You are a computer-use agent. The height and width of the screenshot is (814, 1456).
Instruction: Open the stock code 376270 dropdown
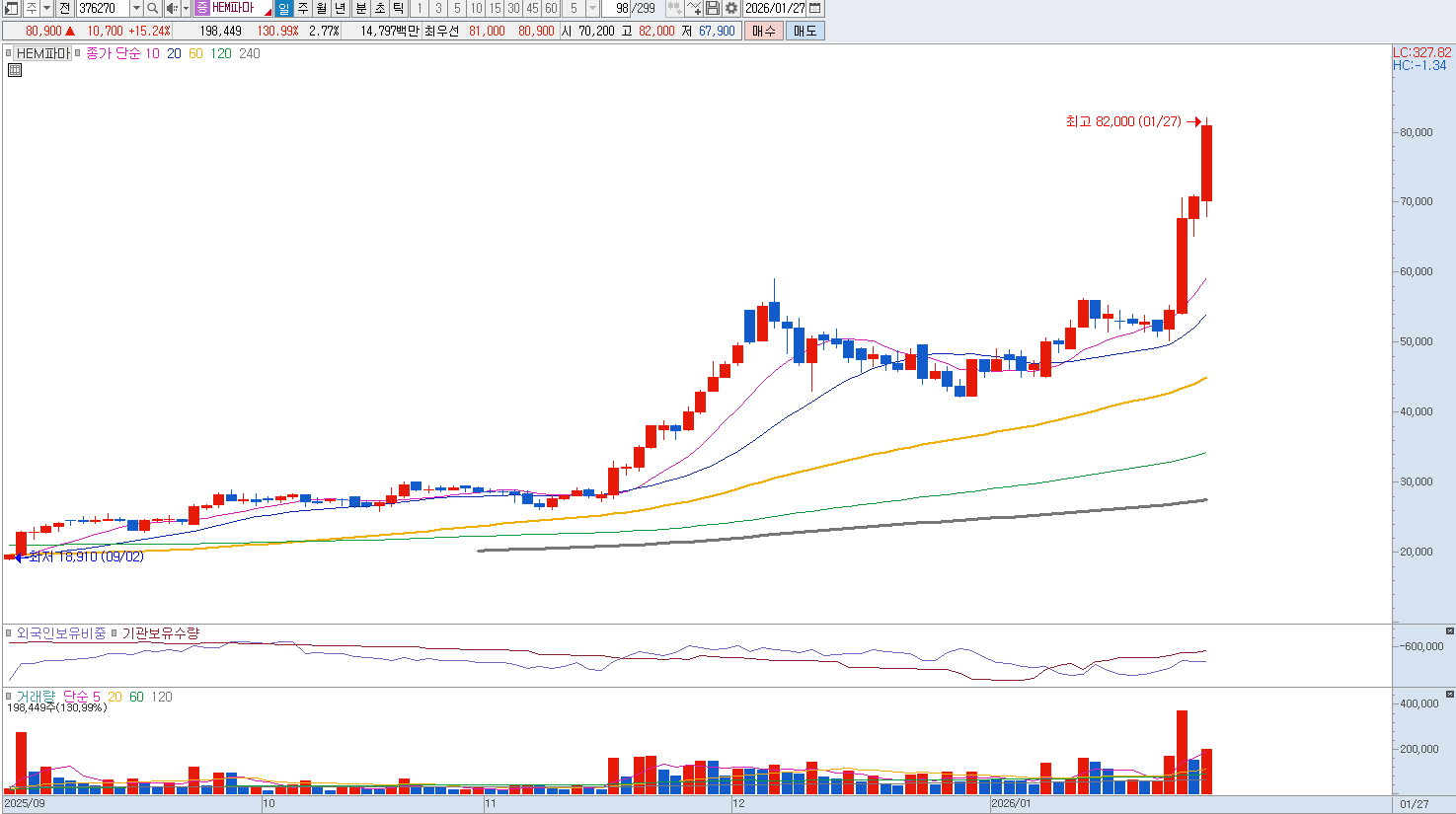point(136,8)
